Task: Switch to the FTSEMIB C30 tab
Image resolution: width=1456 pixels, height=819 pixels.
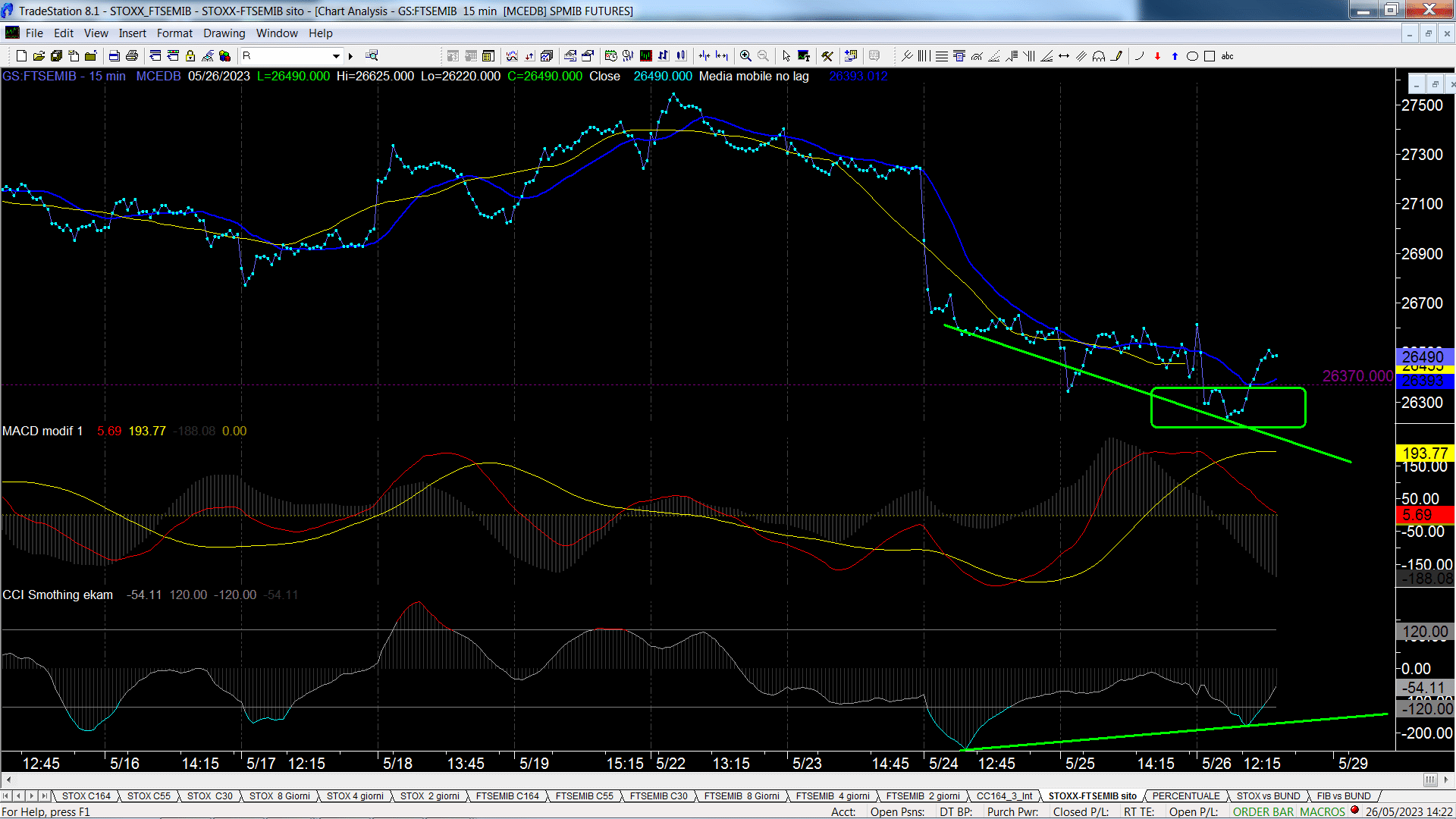Action: click(658, 796)
